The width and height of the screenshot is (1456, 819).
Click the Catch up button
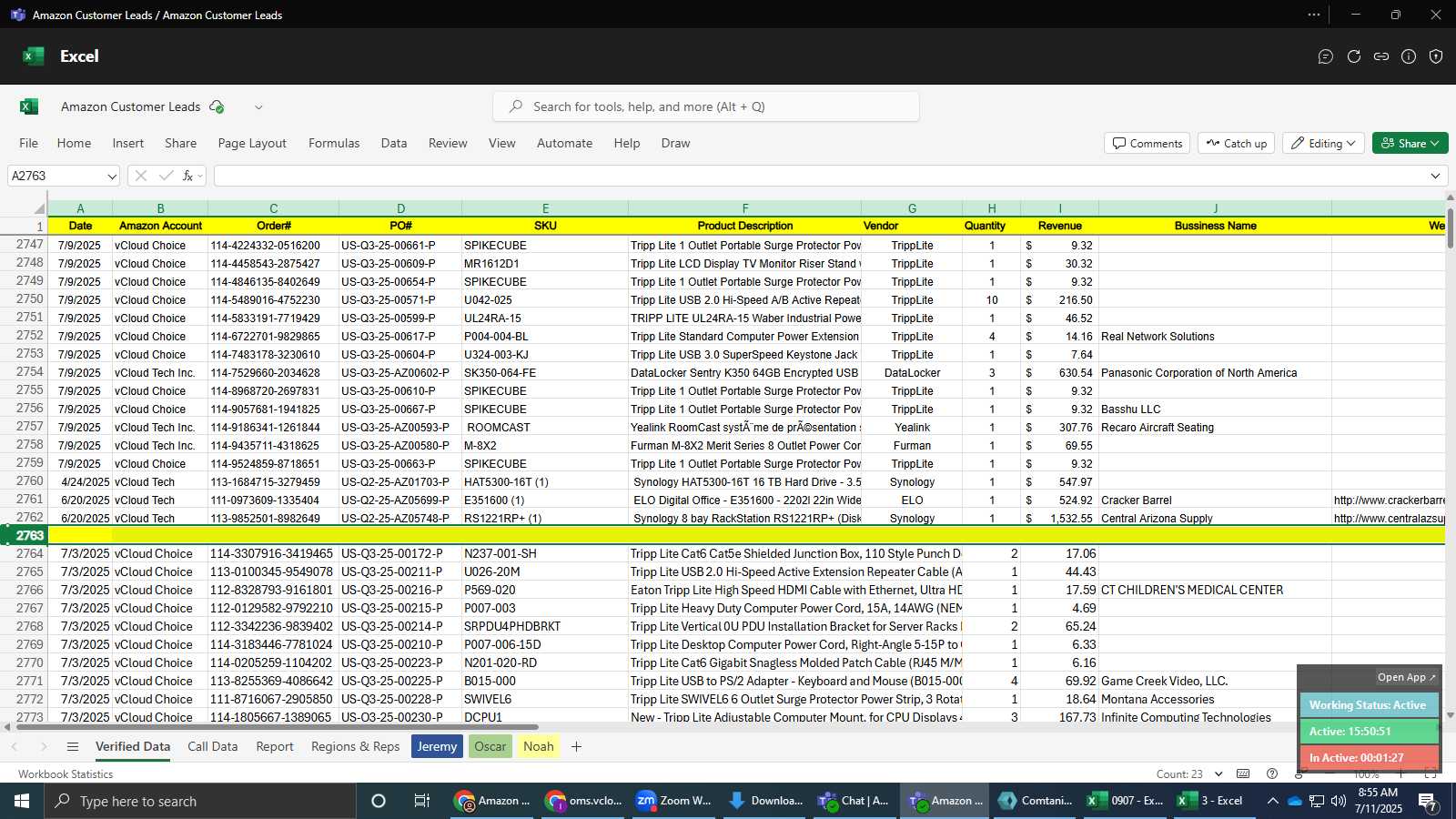coord(1237,143)
